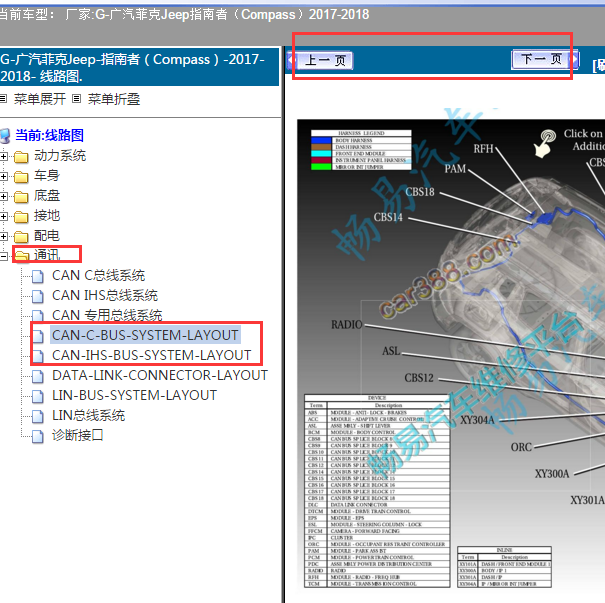The height and width of the screenshot is (603, 605).
Task: Click the cyan front end module swatch
Action: tap(321, 154)
